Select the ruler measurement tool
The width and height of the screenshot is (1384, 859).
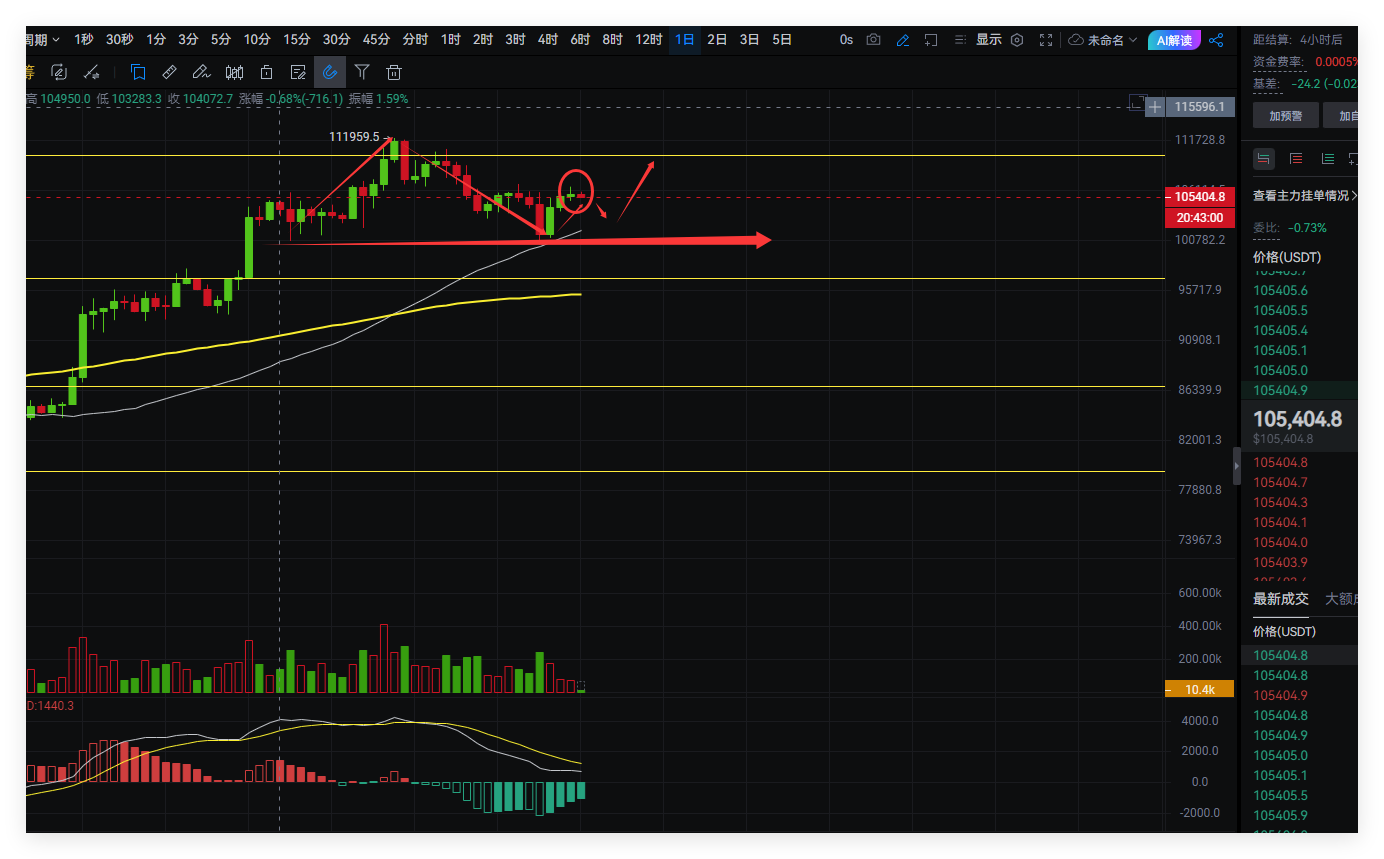pyautogui.click(x=169, y=72)
